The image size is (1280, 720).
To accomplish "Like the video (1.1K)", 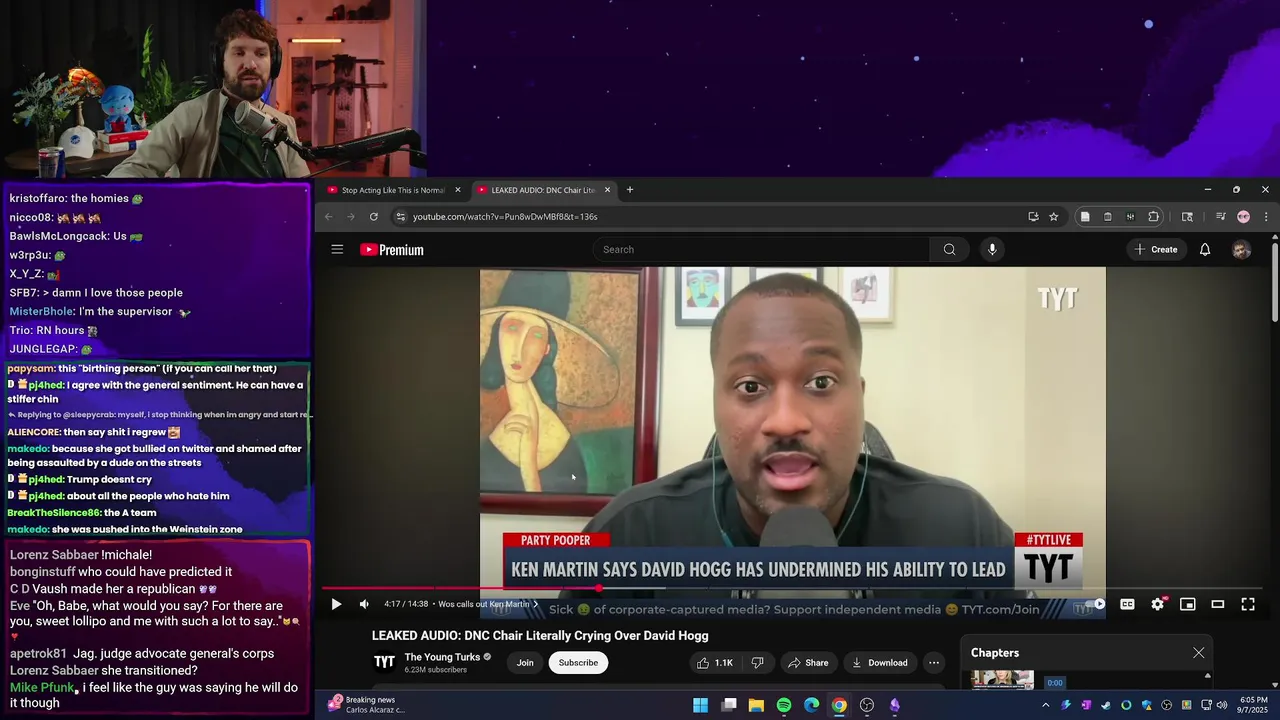I will [716, 662].
